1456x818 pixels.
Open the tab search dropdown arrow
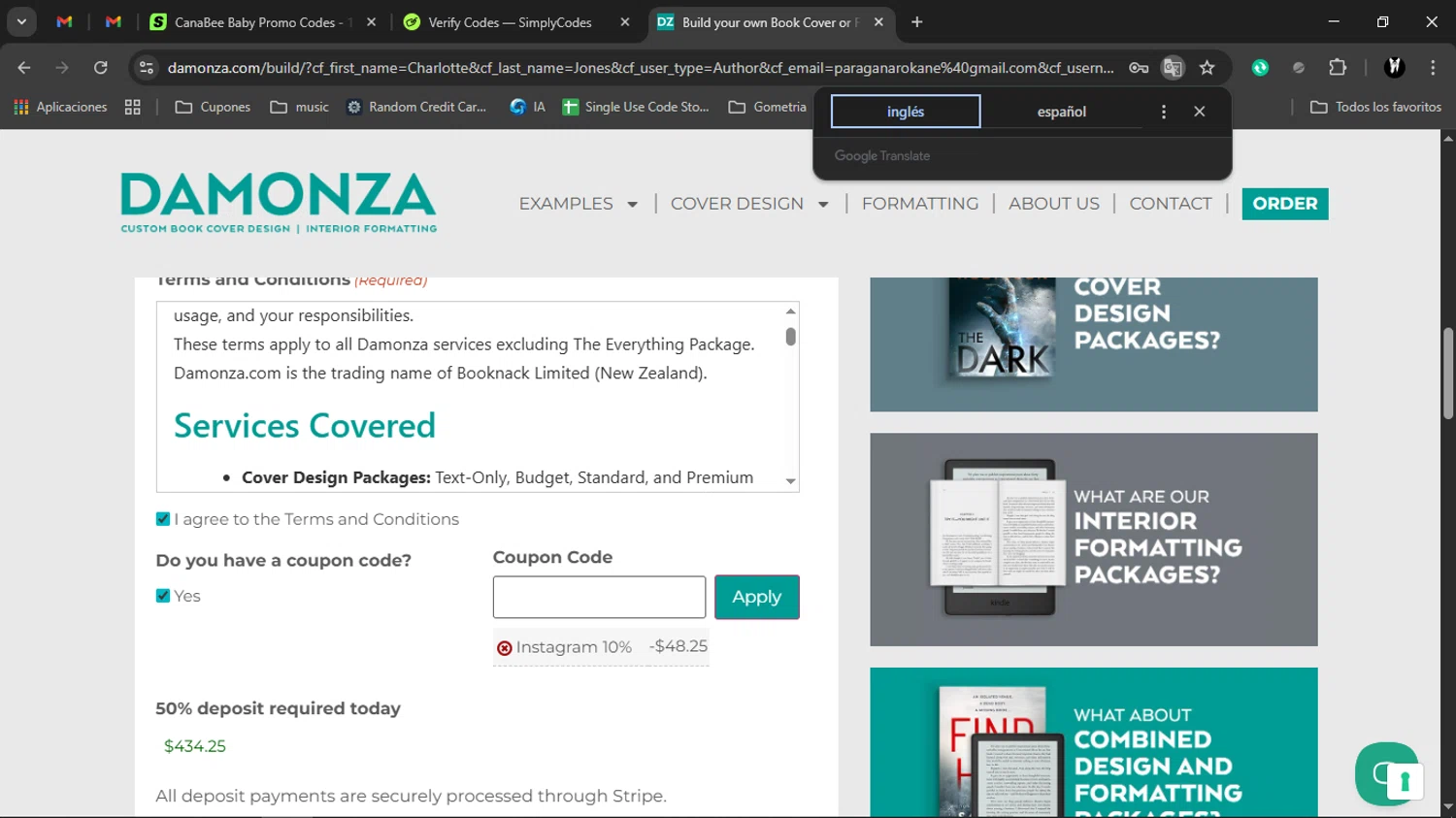[21, 21]
